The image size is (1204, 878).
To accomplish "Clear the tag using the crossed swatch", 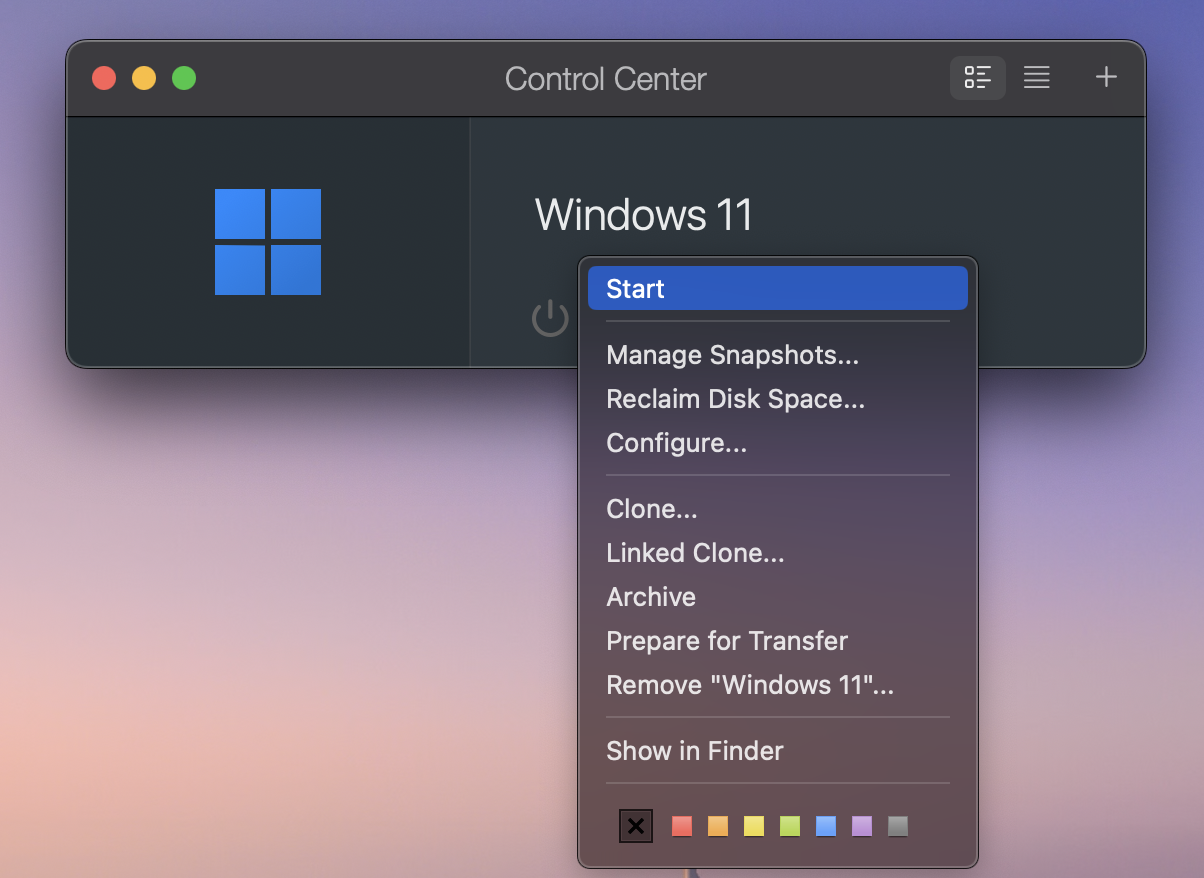I will (636, 826).
